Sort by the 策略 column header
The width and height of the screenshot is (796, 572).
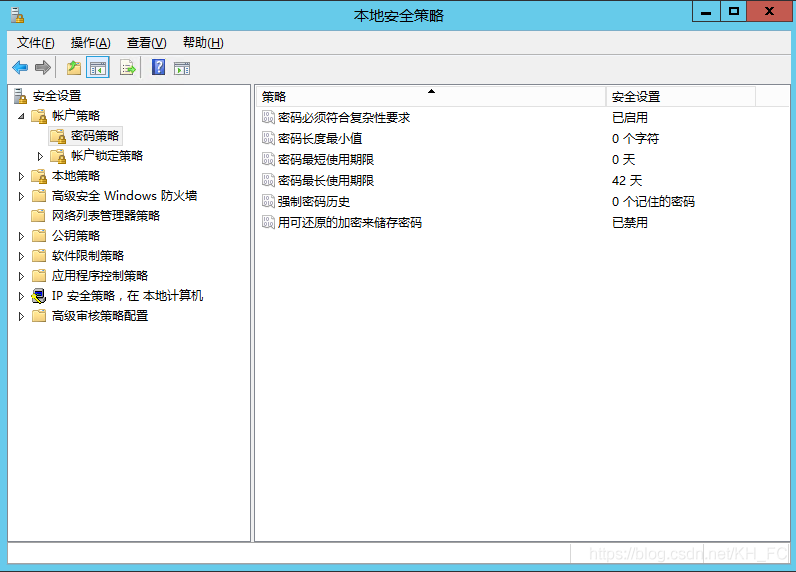[430, 96]
